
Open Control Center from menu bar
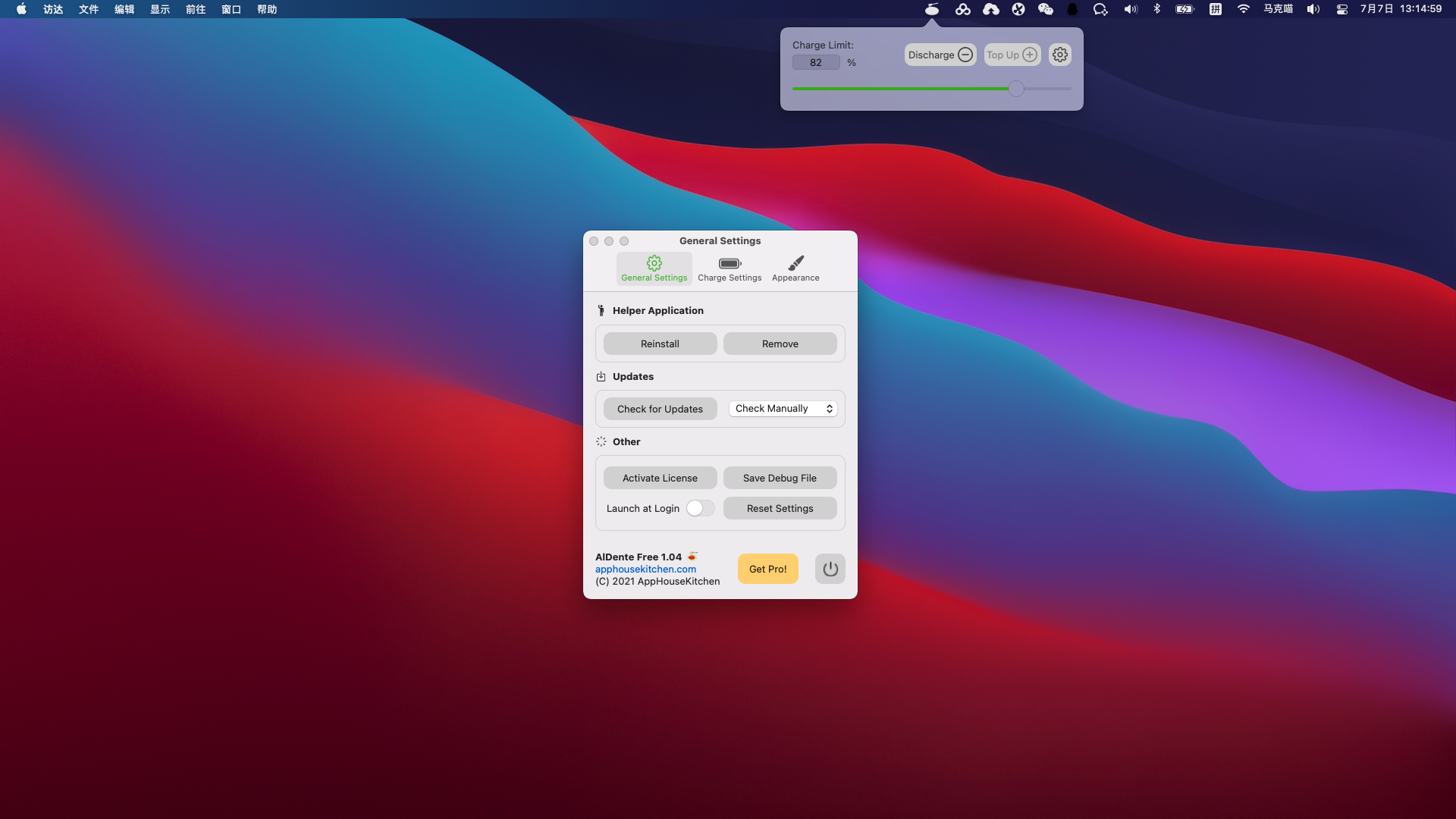click(x=1342, y=9)
